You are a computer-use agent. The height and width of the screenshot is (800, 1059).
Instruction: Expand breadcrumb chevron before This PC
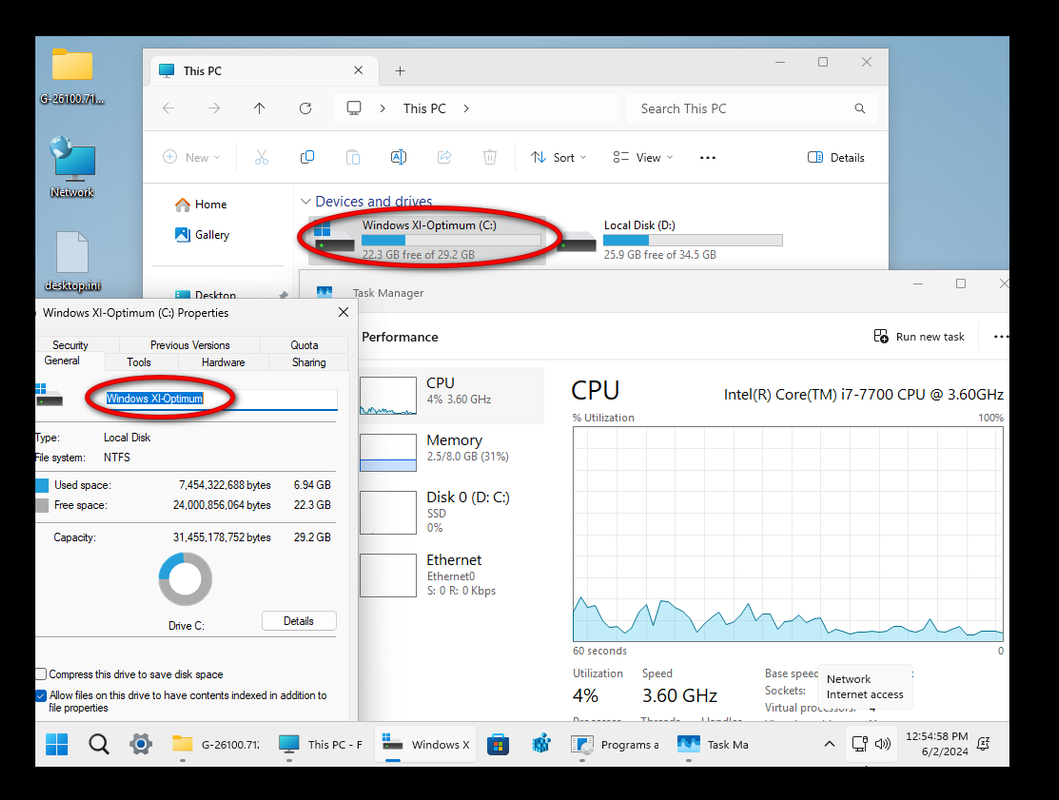382,108
